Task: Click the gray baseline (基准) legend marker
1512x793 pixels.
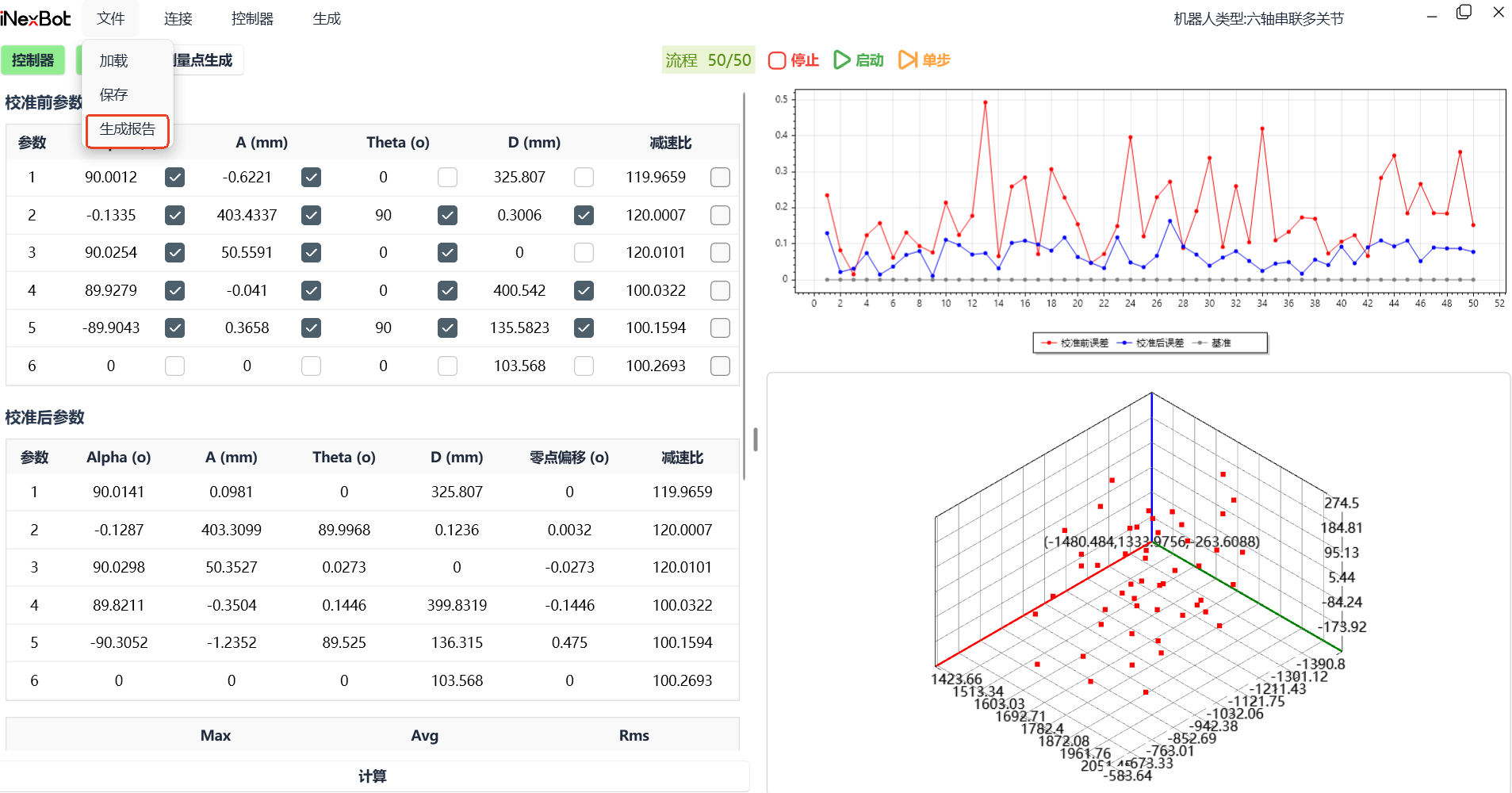Action: pyautogui.click(x=1200, y=343)
